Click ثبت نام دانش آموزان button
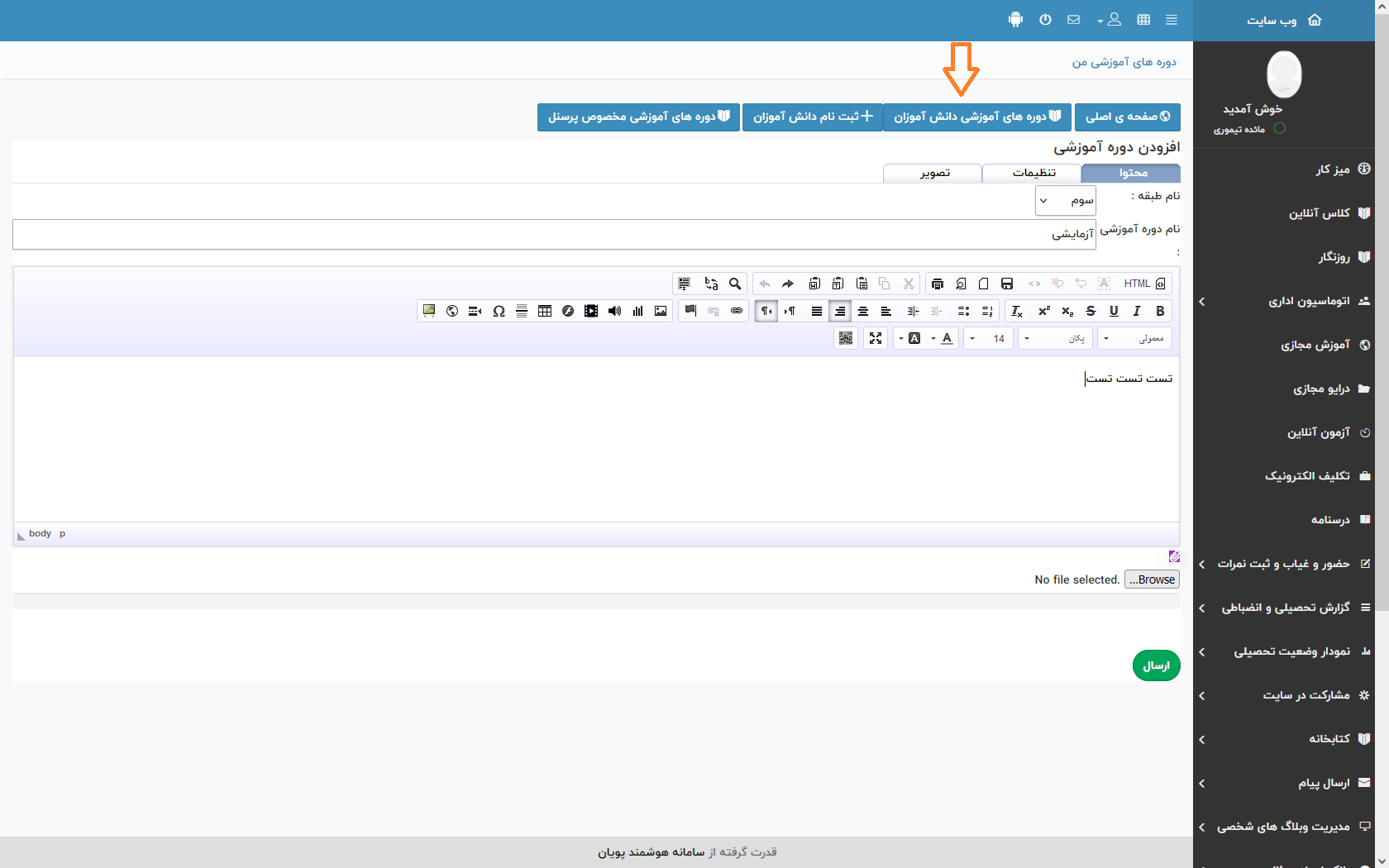Viewport: 1389px width, 868px height. click(813, 117)
